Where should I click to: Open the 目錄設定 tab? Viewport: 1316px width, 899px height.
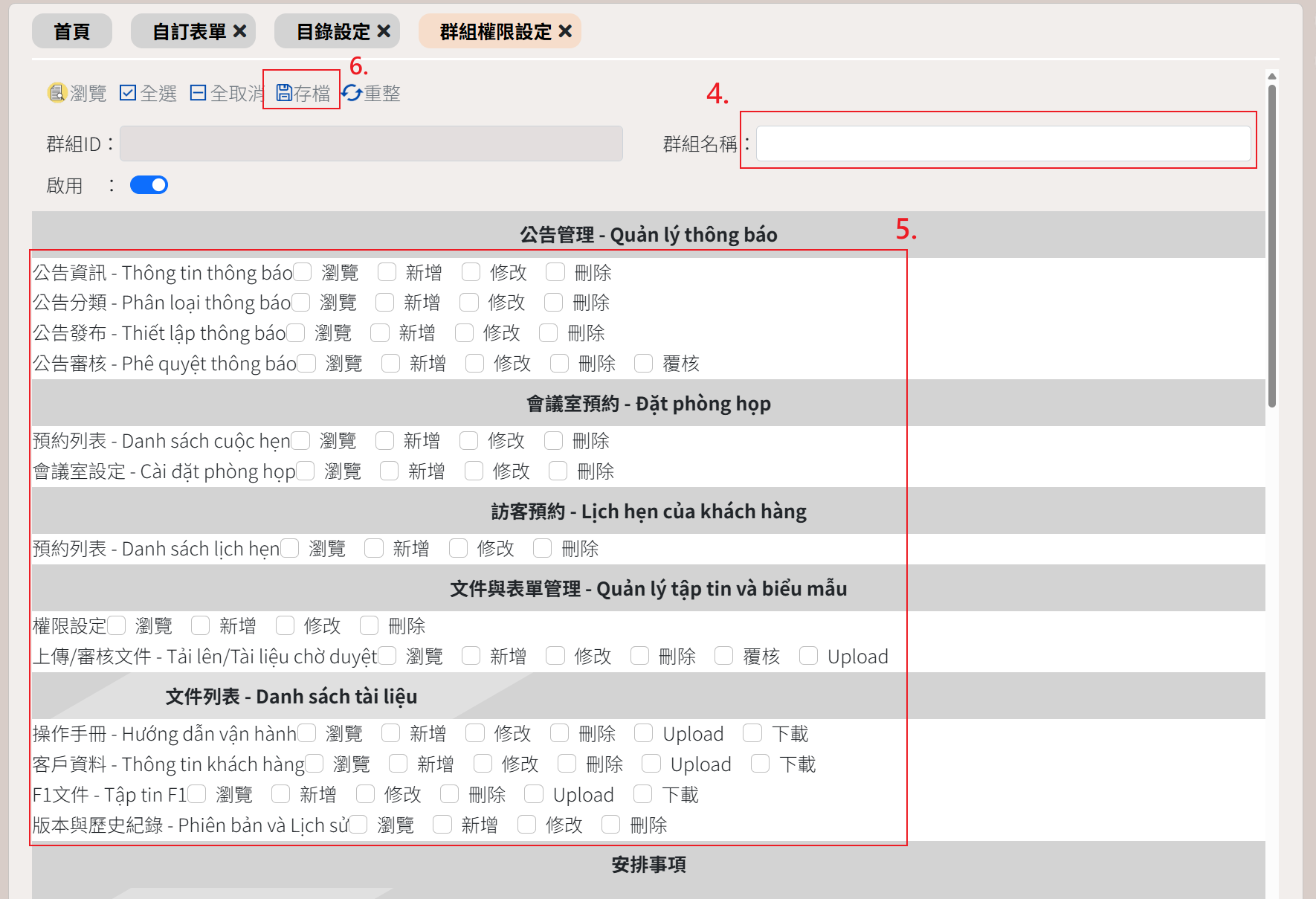coord(332,31)
